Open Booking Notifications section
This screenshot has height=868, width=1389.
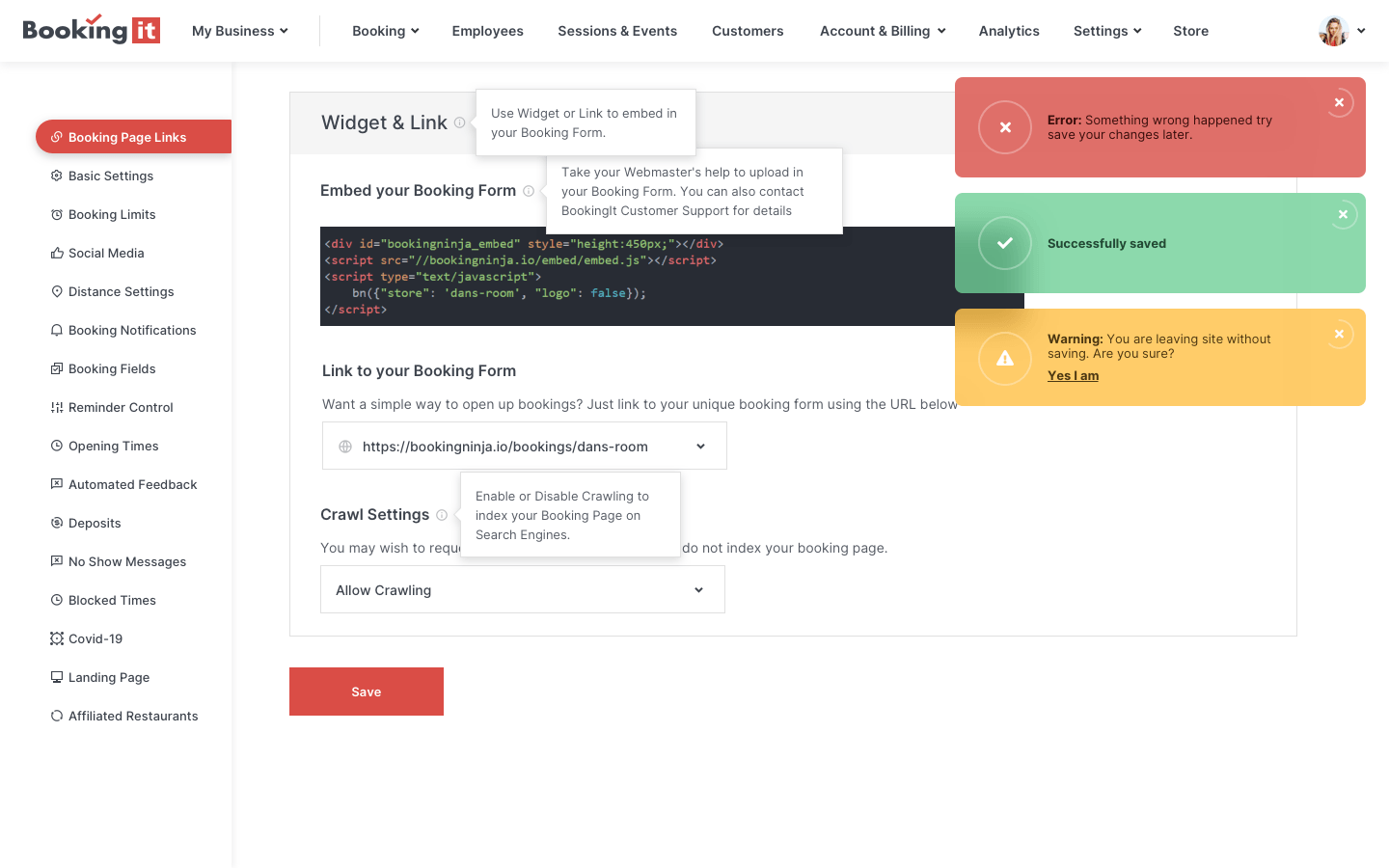coord(132,330)
